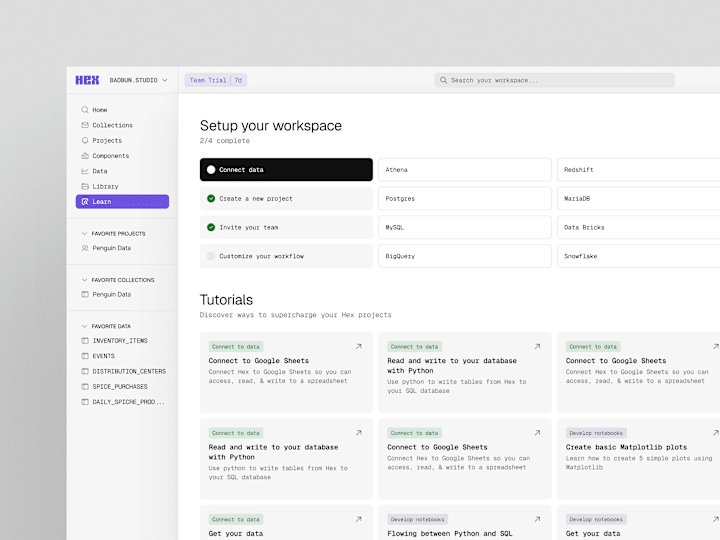Click the Data chart icon
The height and width of the screenshot is (540, 720).
[85, 171]
